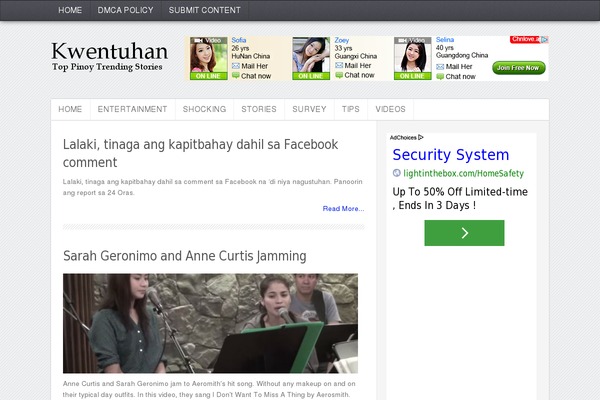The image size is (600, 400).
Task: Open article about Lalaki and Facebook comment
Action: [x=201, y=153]
